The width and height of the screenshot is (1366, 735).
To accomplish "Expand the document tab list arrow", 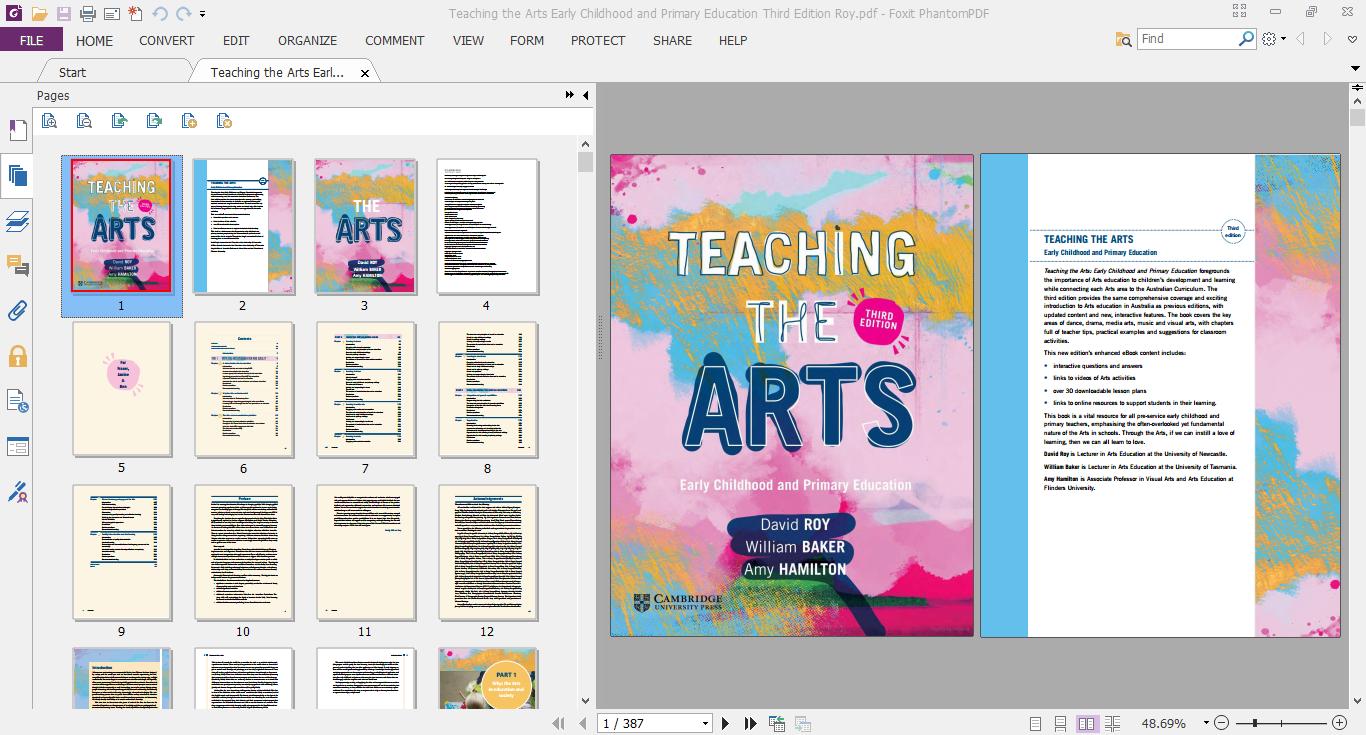I will 1357,69.
